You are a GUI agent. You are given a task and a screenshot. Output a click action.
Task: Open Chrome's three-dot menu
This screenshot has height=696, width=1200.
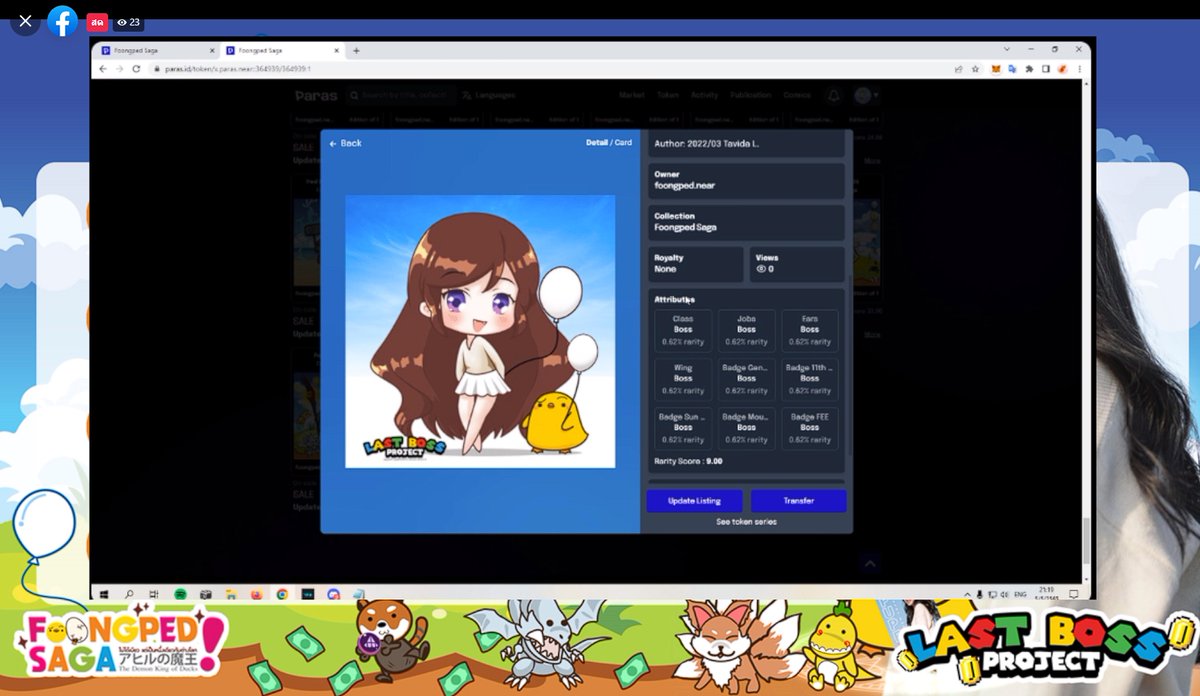[x=1079, y=69]
